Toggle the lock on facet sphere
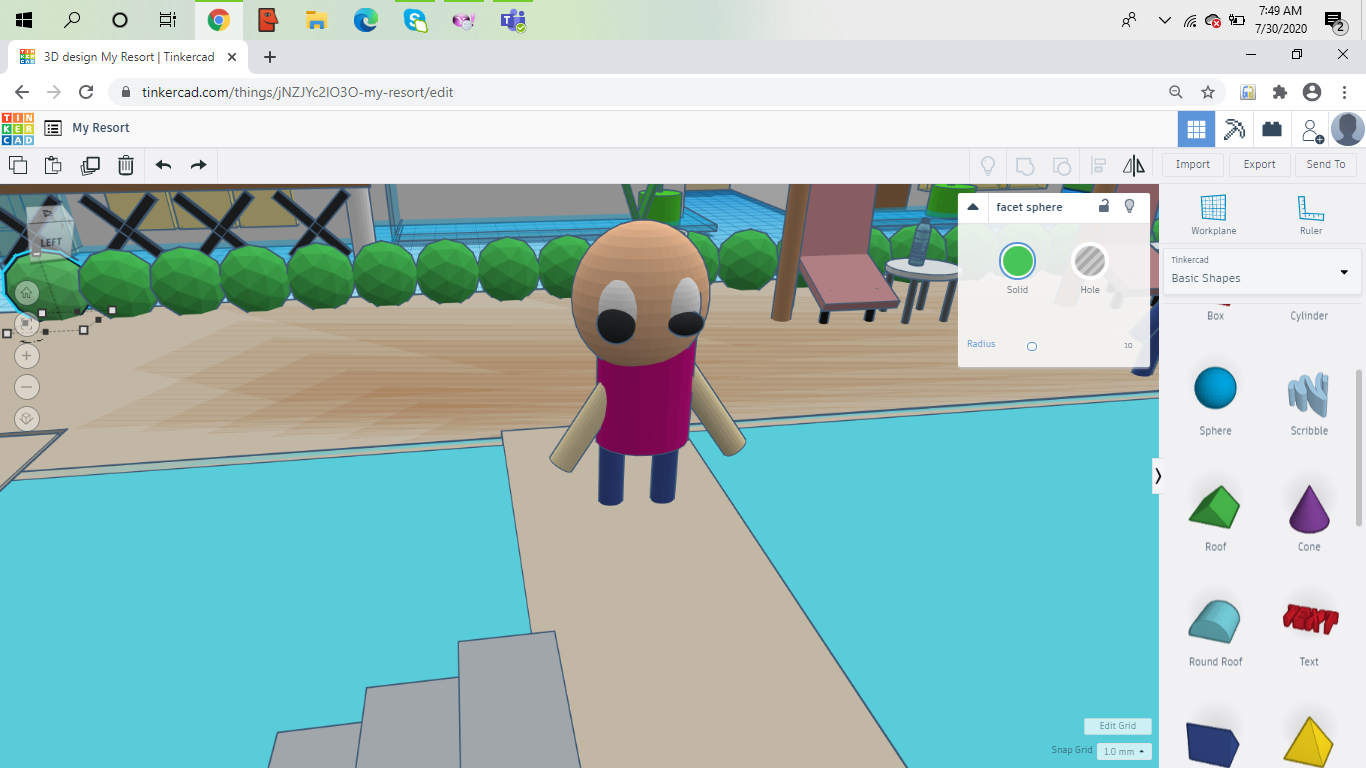 click(x=1104, y=206)
